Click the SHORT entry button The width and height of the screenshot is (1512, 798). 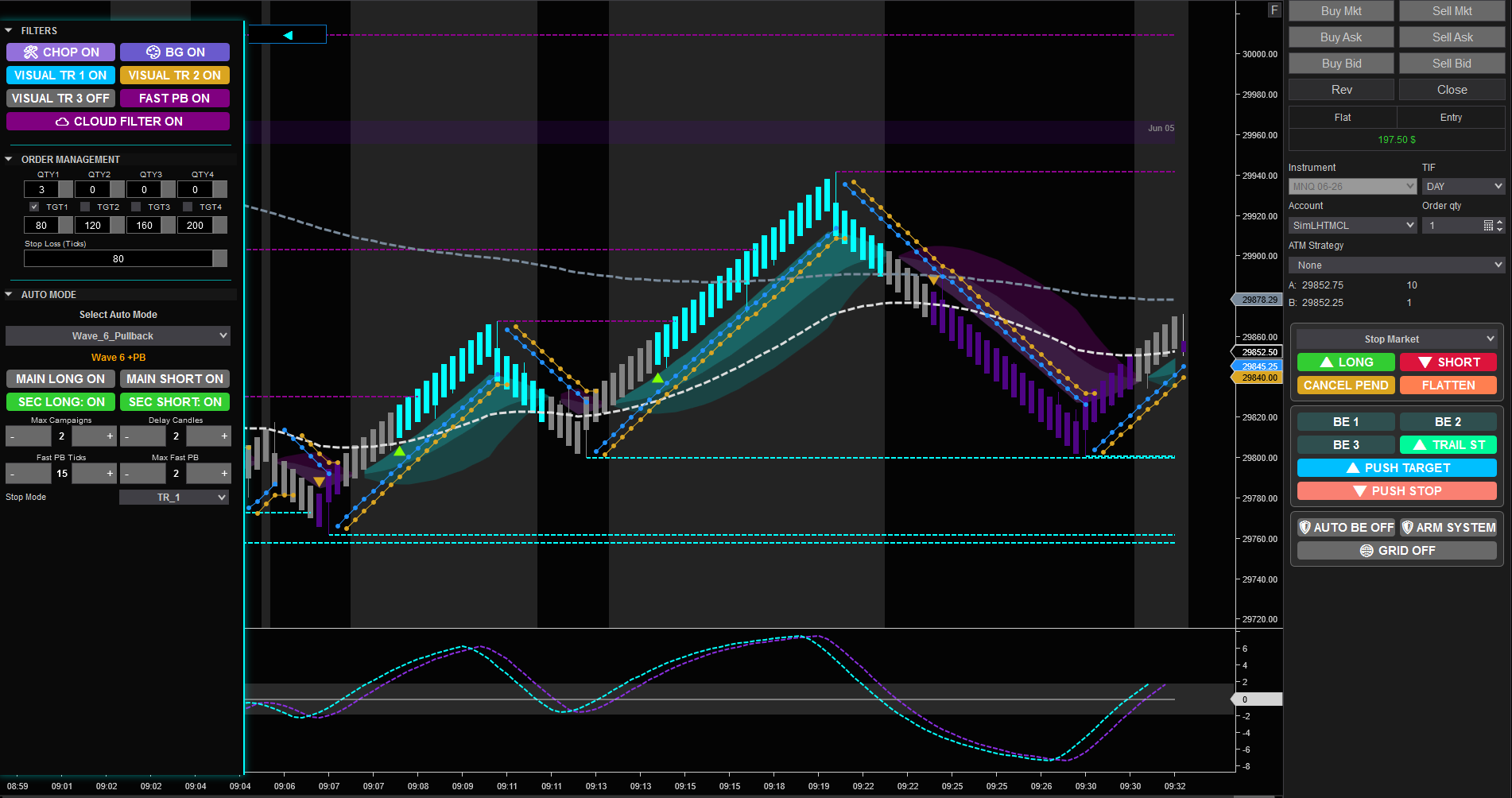tap(1448, 362)
